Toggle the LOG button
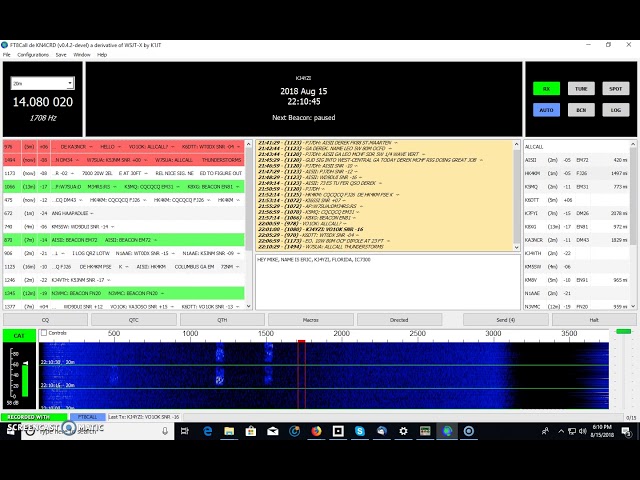 (x=616, y=110)
